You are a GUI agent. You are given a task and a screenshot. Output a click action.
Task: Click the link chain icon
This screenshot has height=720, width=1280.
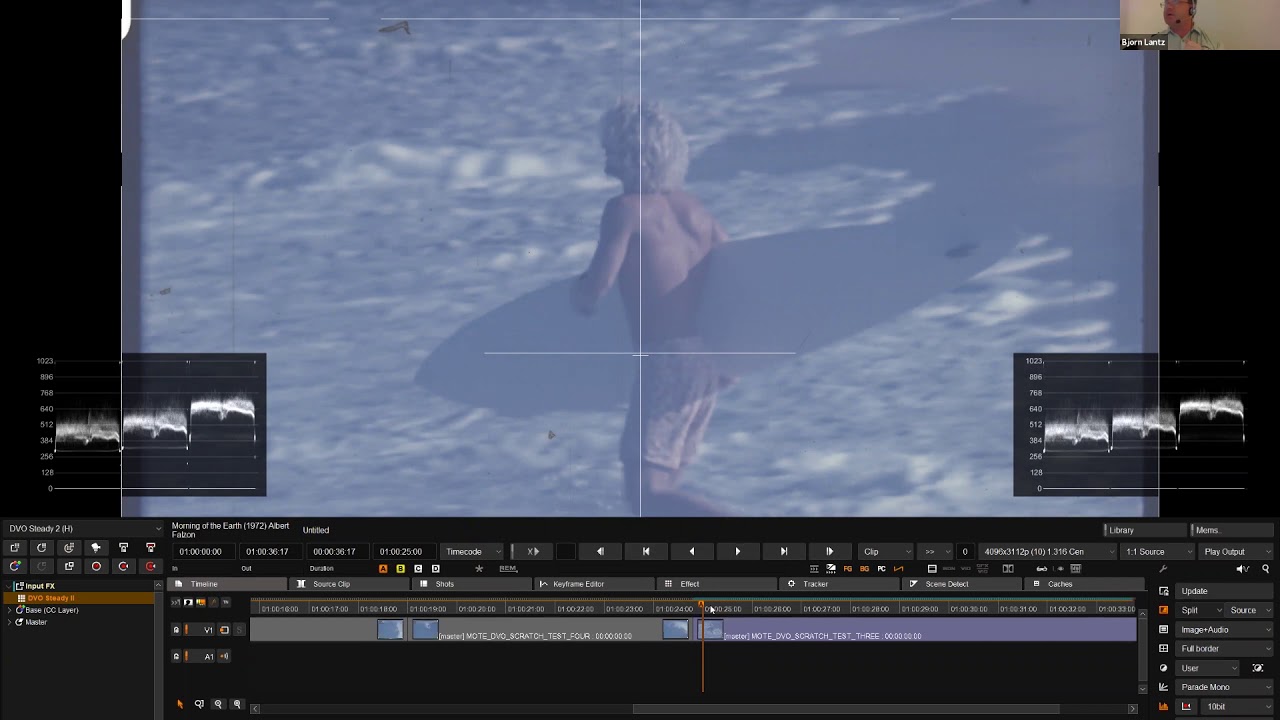1042,569
